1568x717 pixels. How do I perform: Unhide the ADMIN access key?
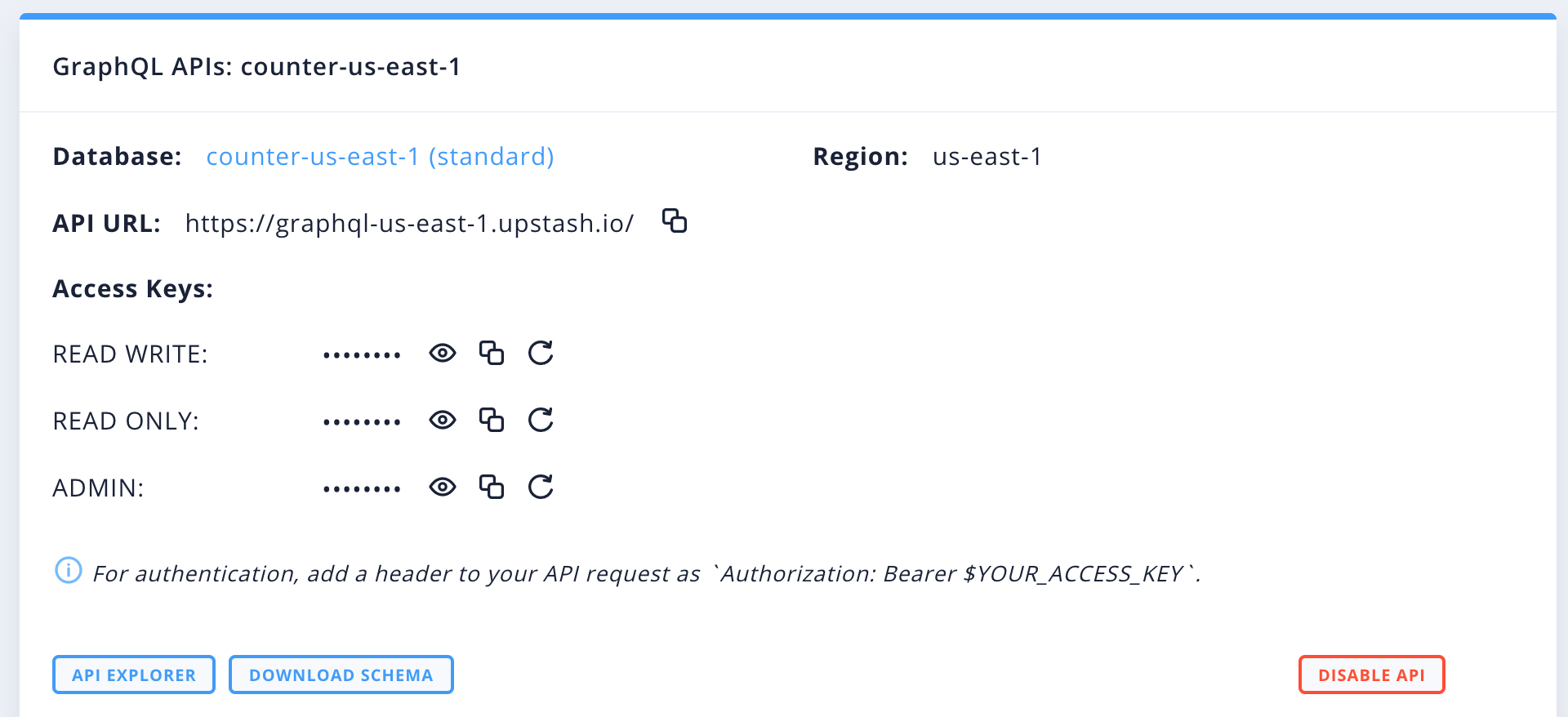(443, 487)
